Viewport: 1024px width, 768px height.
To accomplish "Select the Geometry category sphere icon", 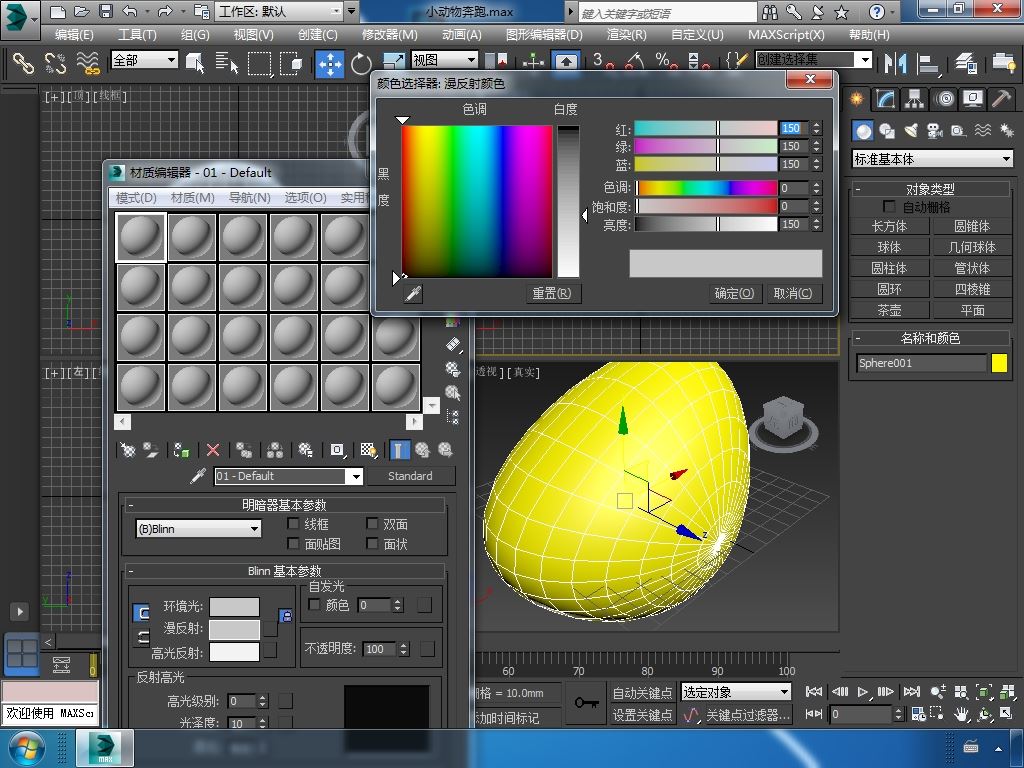I will point(863,131).
